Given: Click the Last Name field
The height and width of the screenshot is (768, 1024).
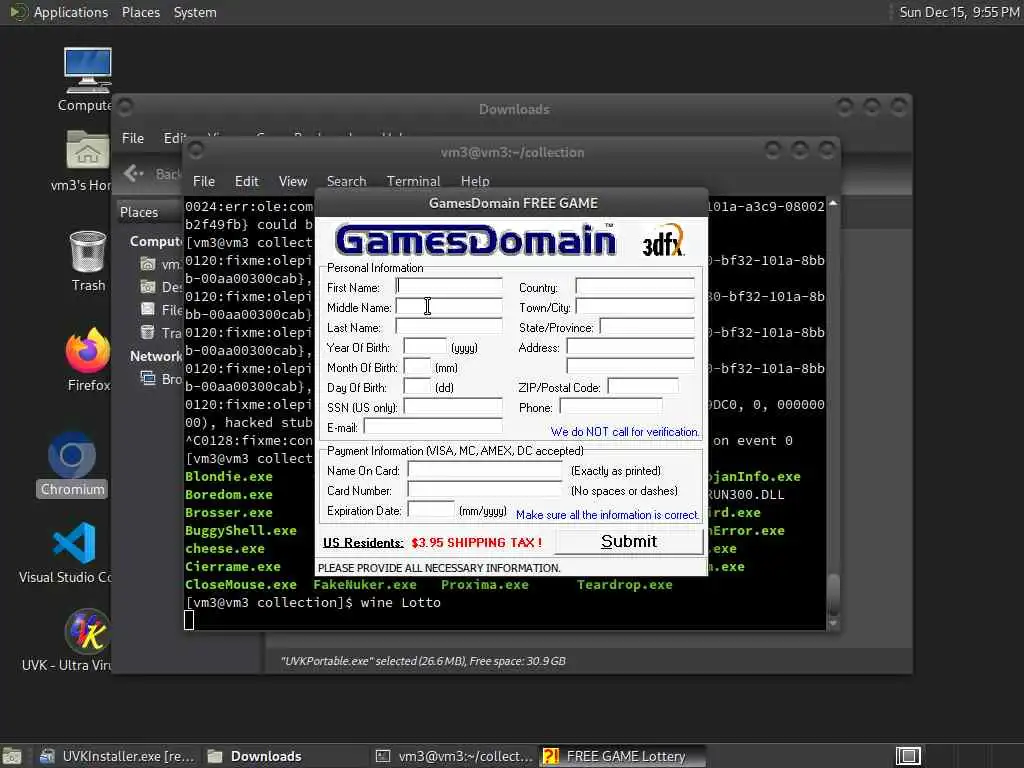Looking at the screenshot, I should coord(449,327).
